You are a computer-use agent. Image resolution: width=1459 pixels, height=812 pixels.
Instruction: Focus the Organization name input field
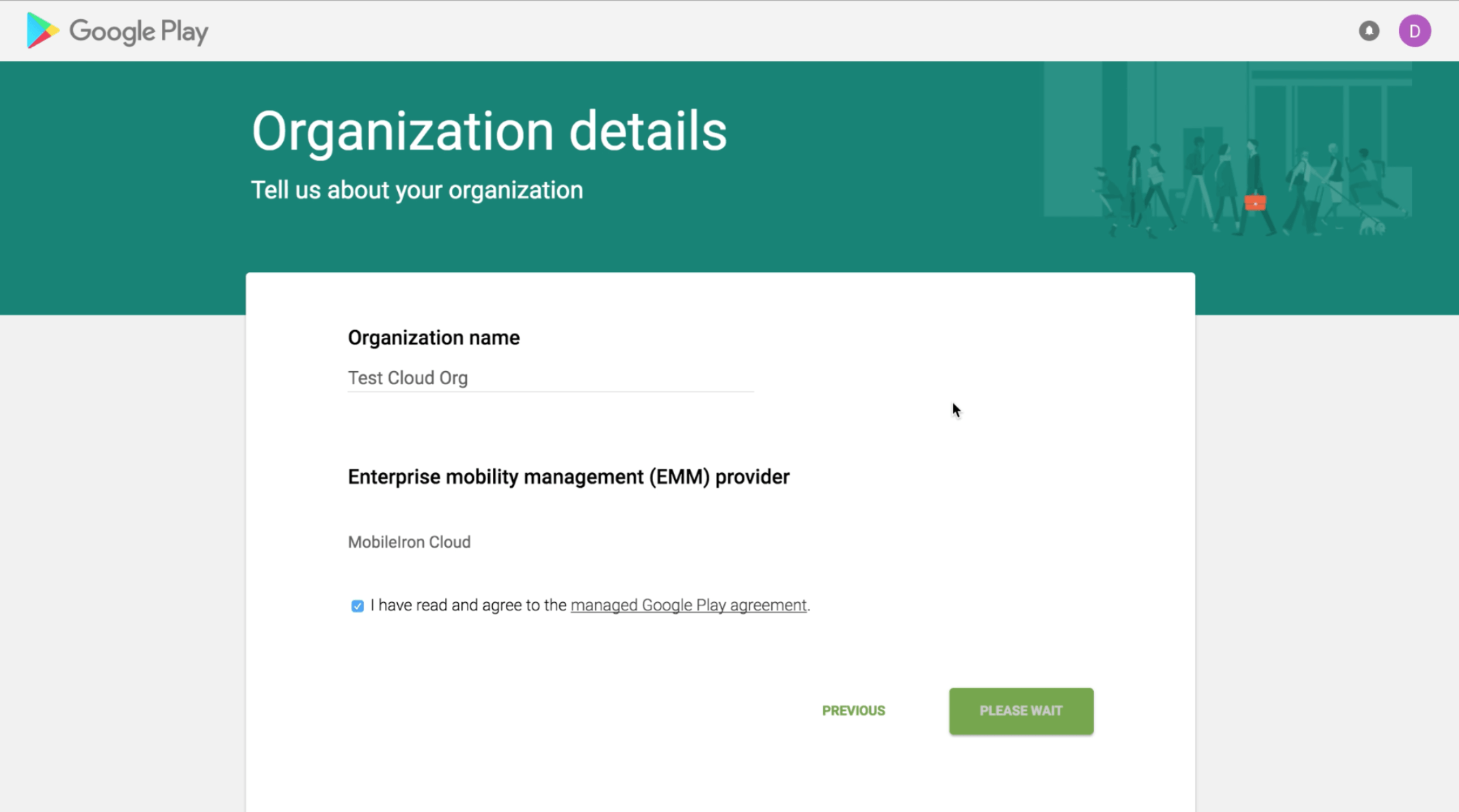click(550, 378)
